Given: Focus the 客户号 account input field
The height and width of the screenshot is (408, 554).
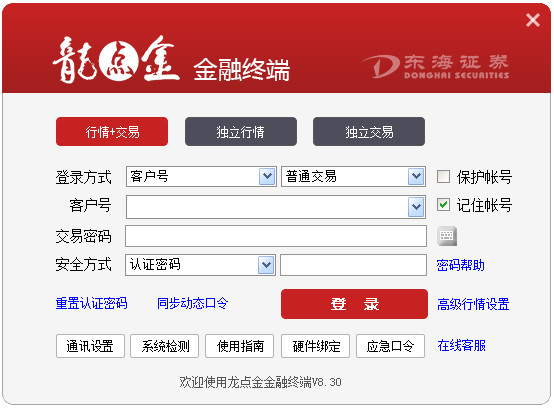Looking at the screenshot, I should tap(267, 207).
